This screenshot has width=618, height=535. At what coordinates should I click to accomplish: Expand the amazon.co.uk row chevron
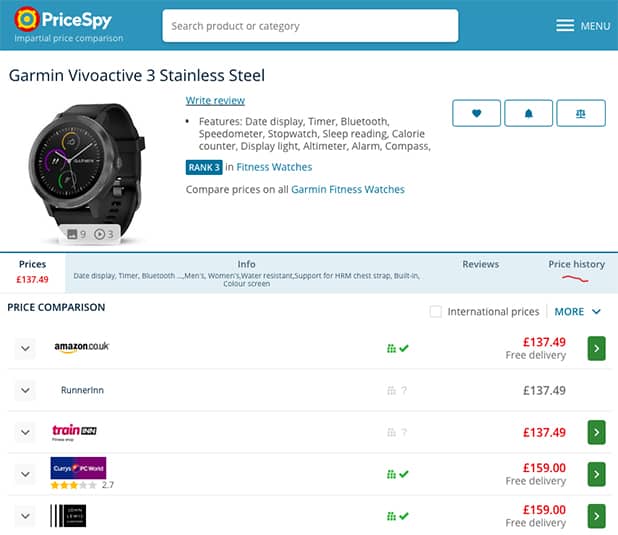click(24, 348)
